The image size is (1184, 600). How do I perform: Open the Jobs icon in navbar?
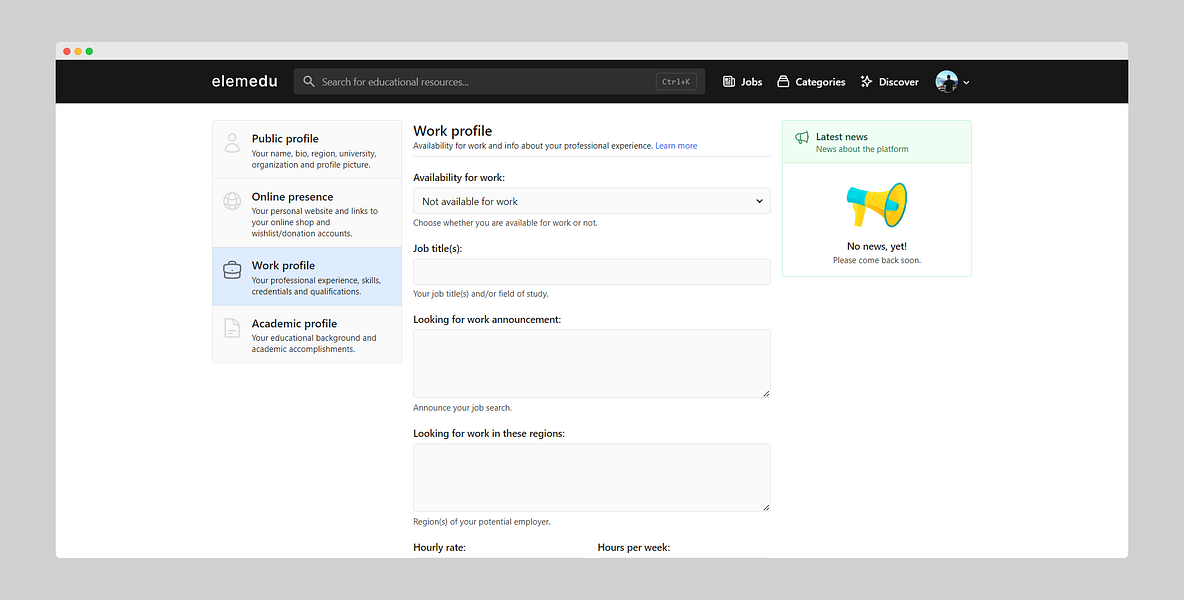click(729, 82)
